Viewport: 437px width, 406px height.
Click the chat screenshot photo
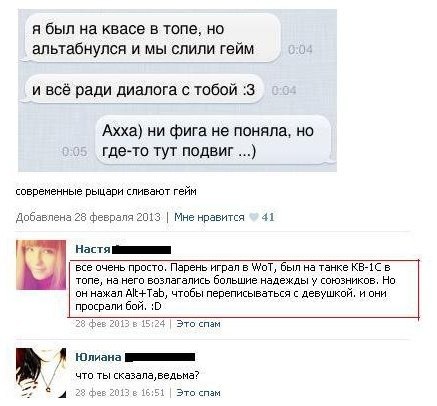(177, 90)
